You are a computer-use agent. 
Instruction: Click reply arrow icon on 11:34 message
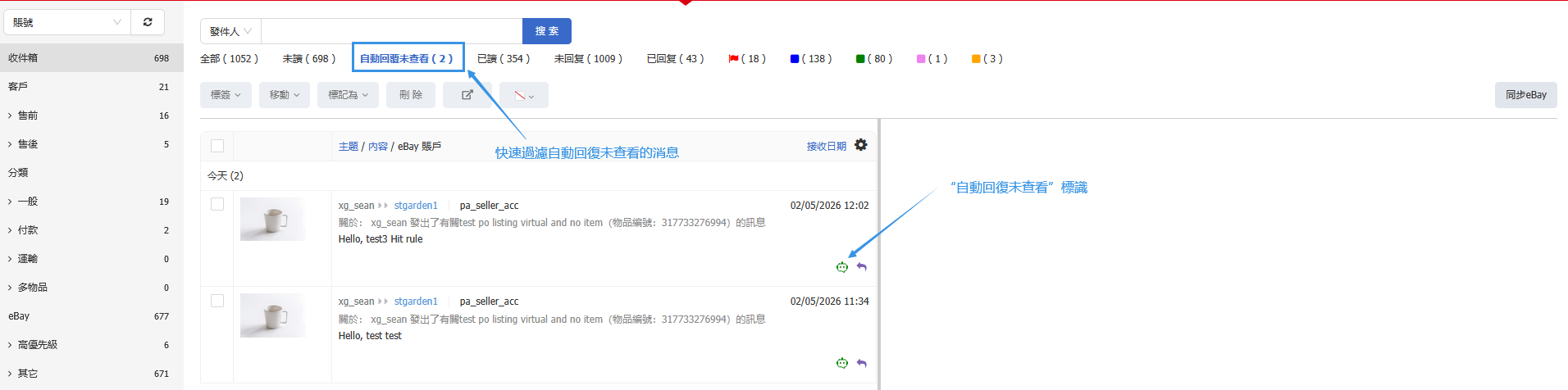coord(861,363)
